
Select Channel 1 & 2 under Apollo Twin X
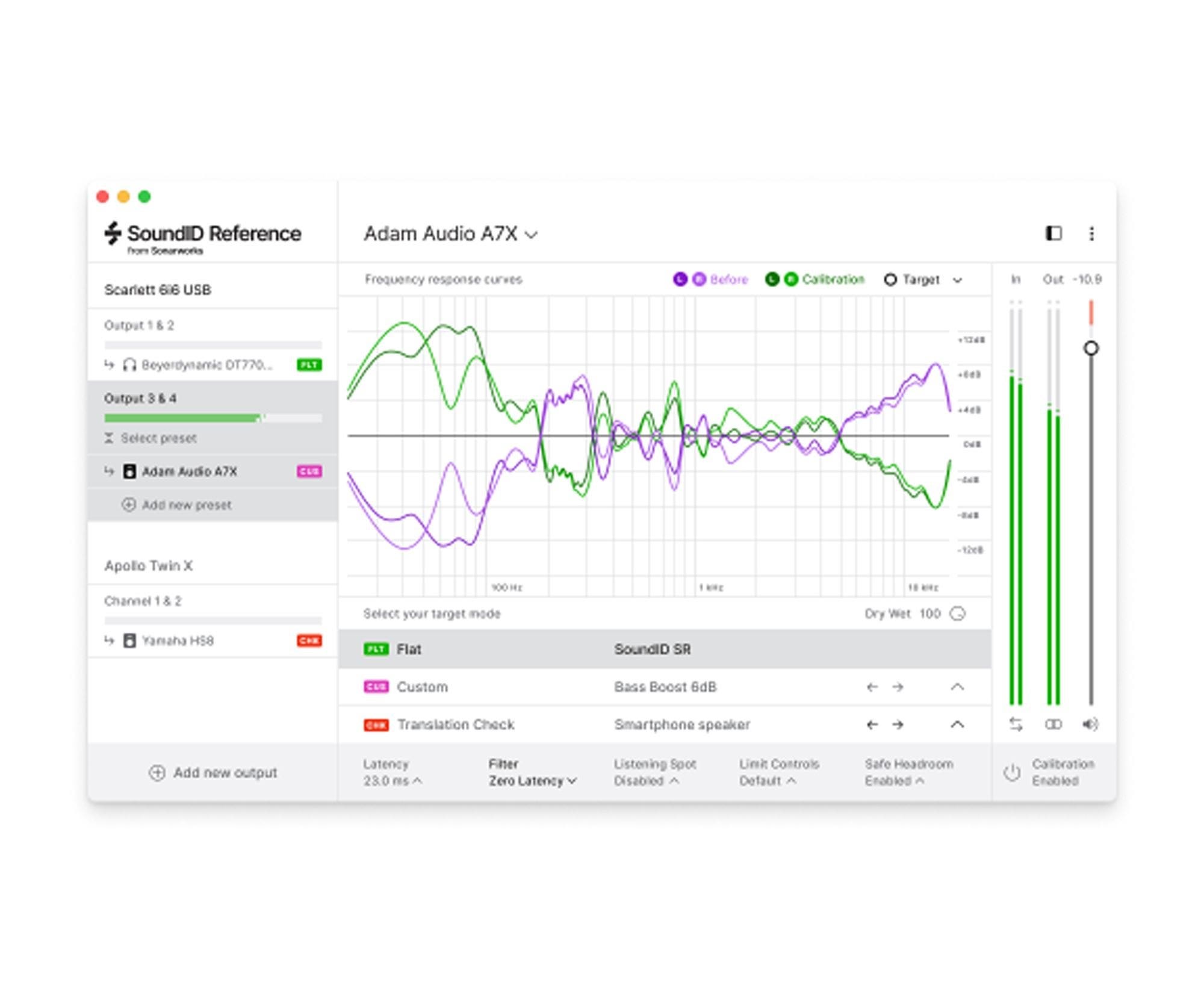tap(143, 601)
